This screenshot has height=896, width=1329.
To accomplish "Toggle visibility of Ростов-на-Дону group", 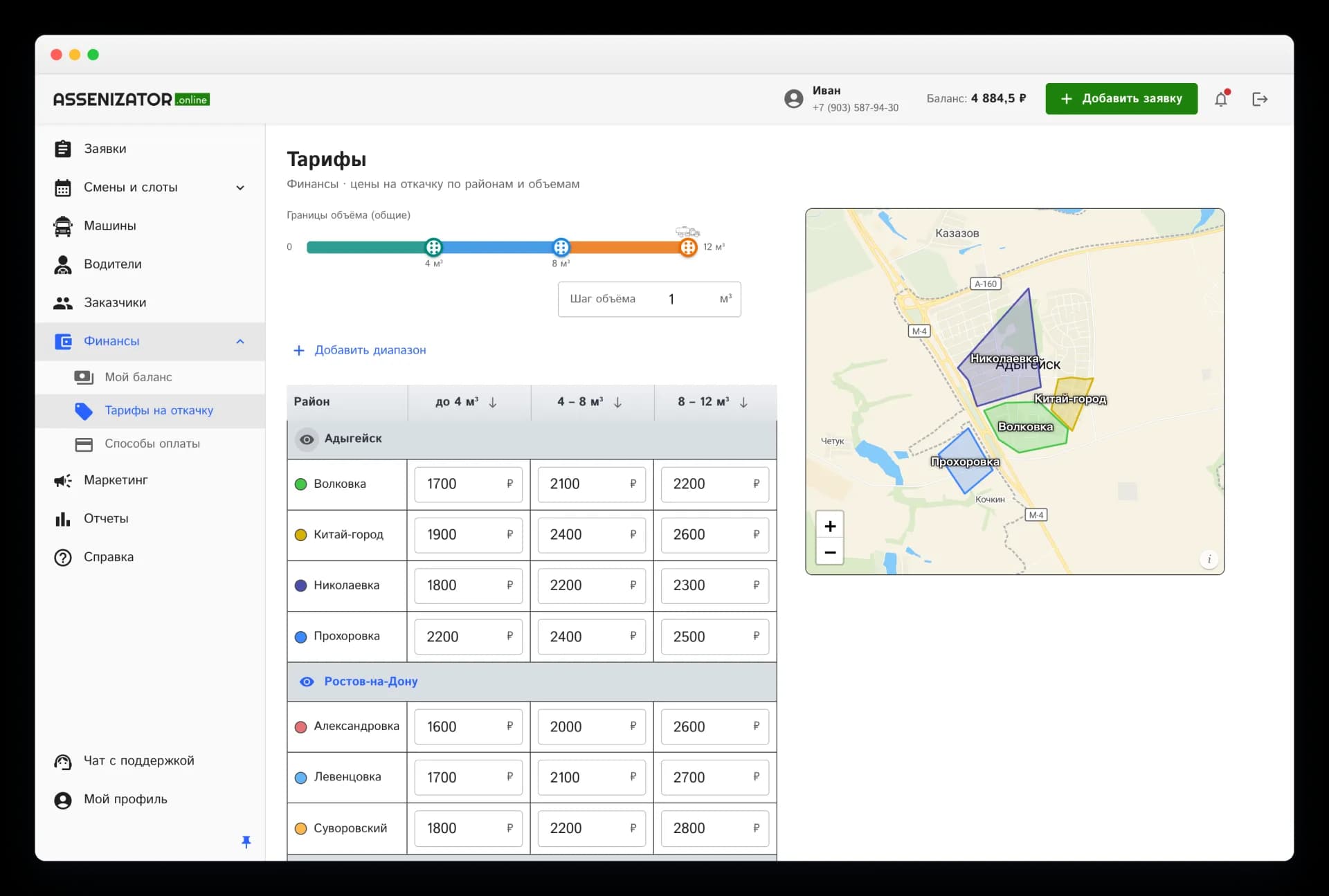I will [307, 682].
